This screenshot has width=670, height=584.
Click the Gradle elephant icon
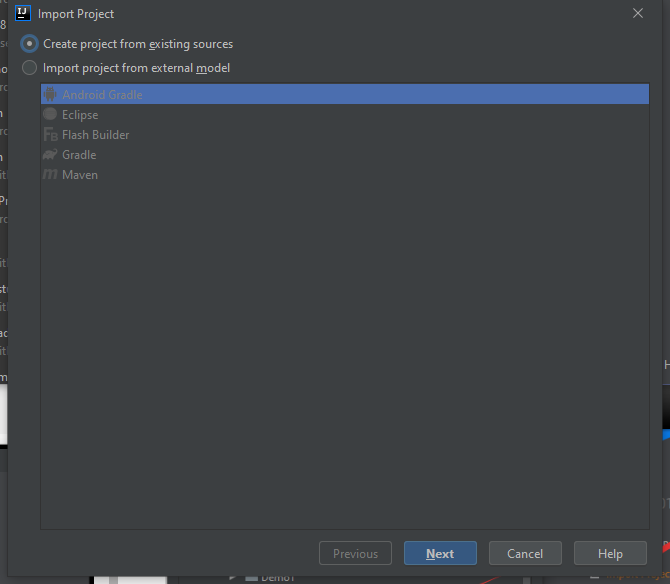click(50, 154)
